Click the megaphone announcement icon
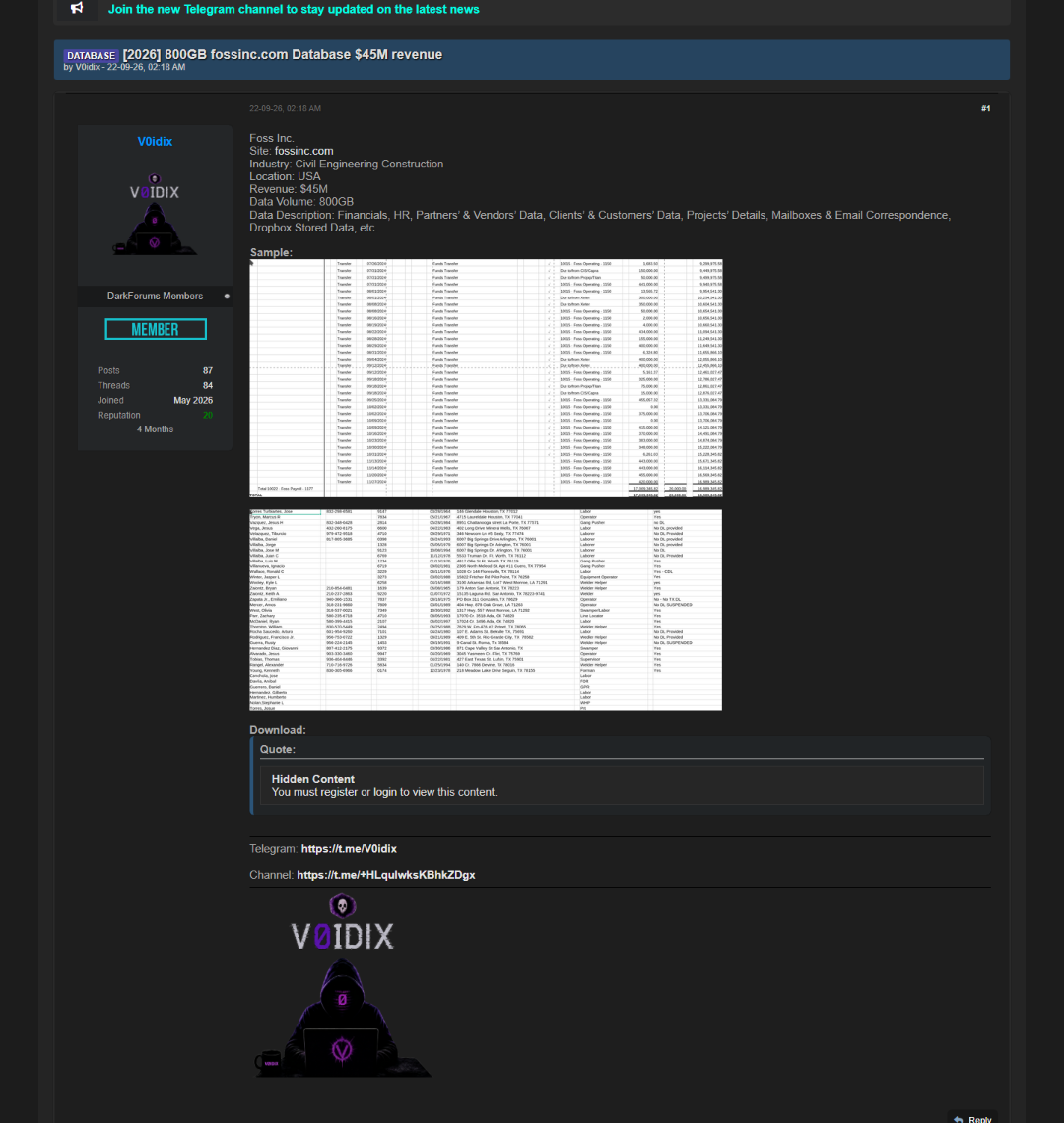The width and height of the screenshot is (1064, 1123). (x=77, y=9)
